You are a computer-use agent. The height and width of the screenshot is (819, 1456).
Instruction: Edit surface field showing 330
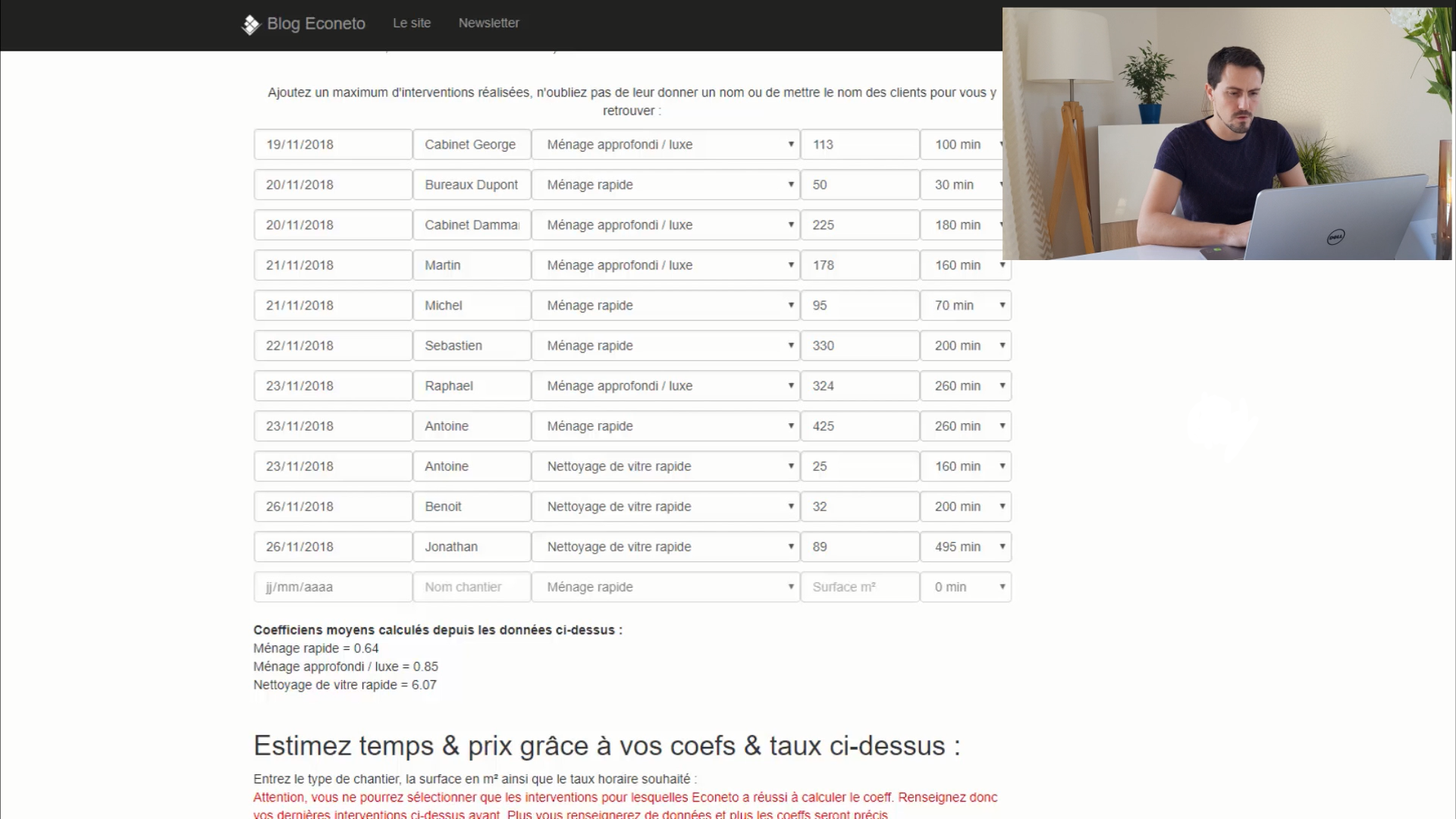tap(860, 345)
